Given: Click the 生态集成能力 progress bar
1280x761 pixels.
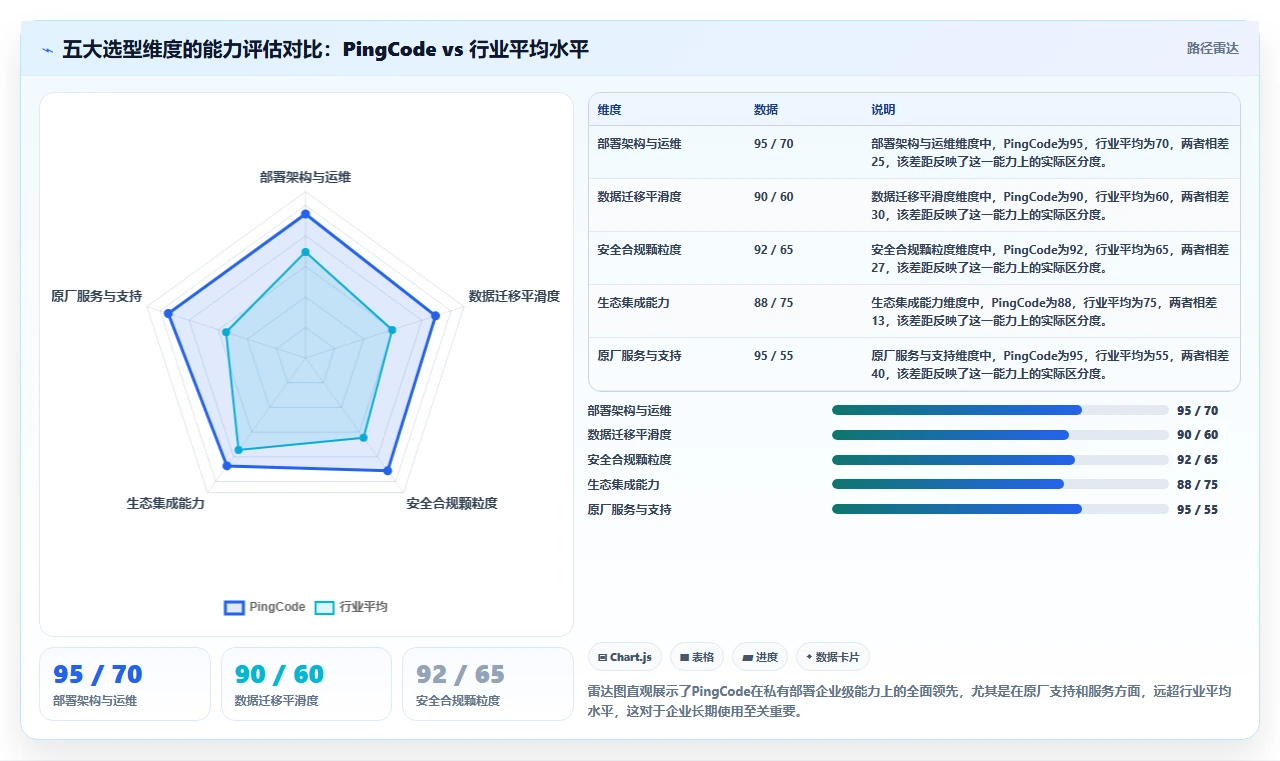Looking at the screenshot, I should point(1000,484).
